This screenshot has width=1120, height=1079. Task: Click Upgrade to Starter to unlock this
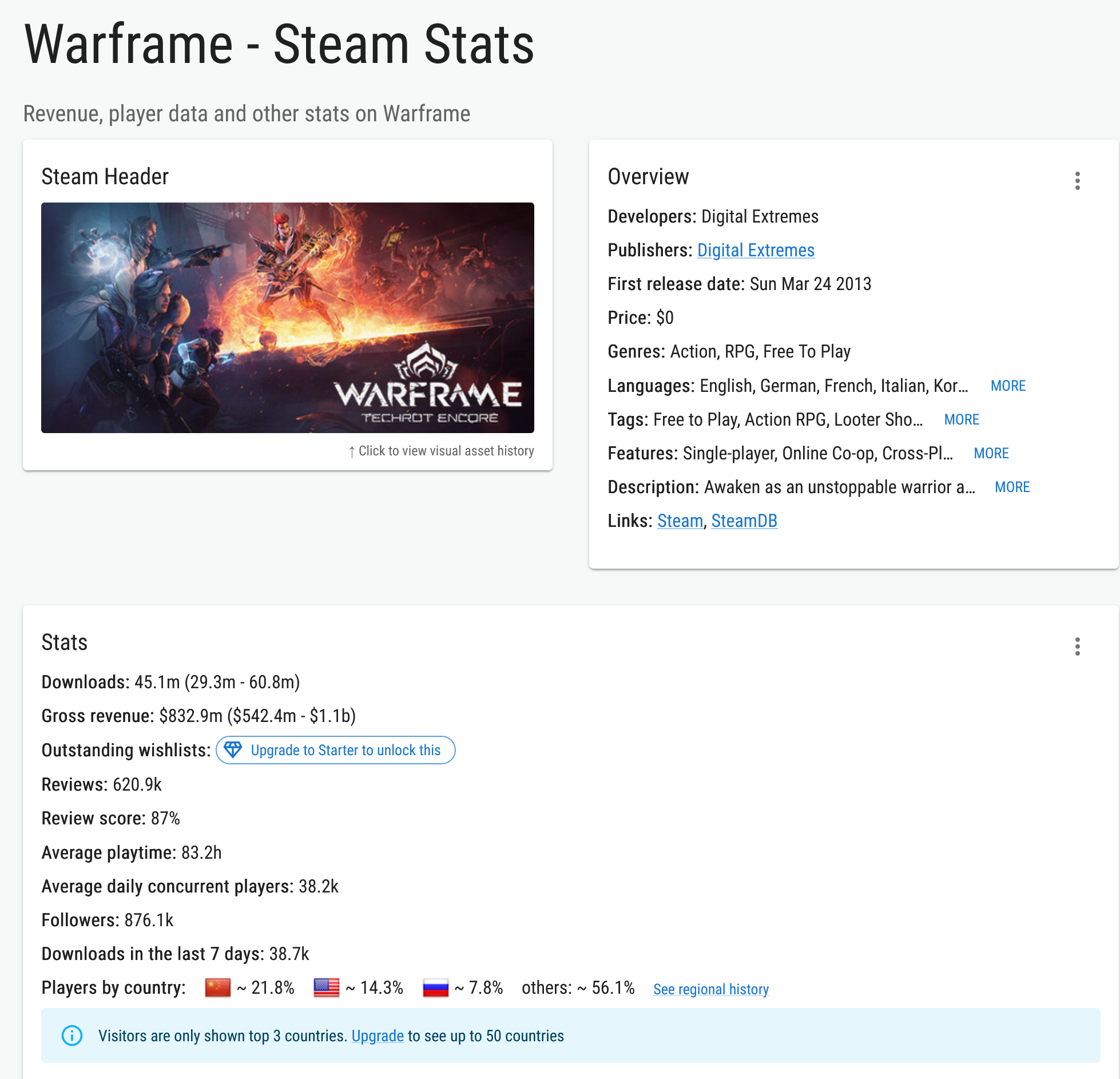coord(336,749)
